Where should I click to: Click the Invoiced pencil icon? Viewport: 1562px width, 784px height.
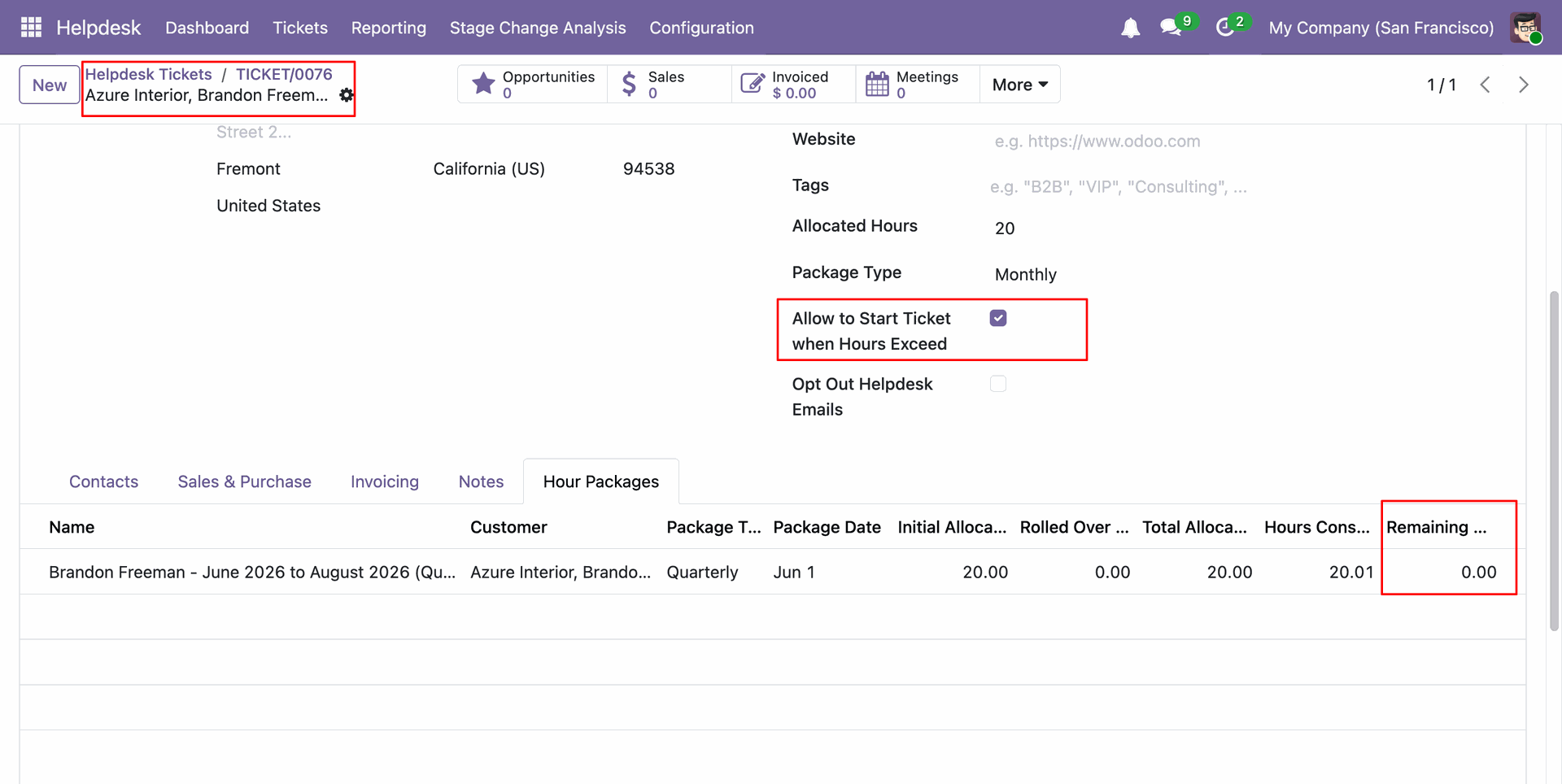click(x=753, y=84)
